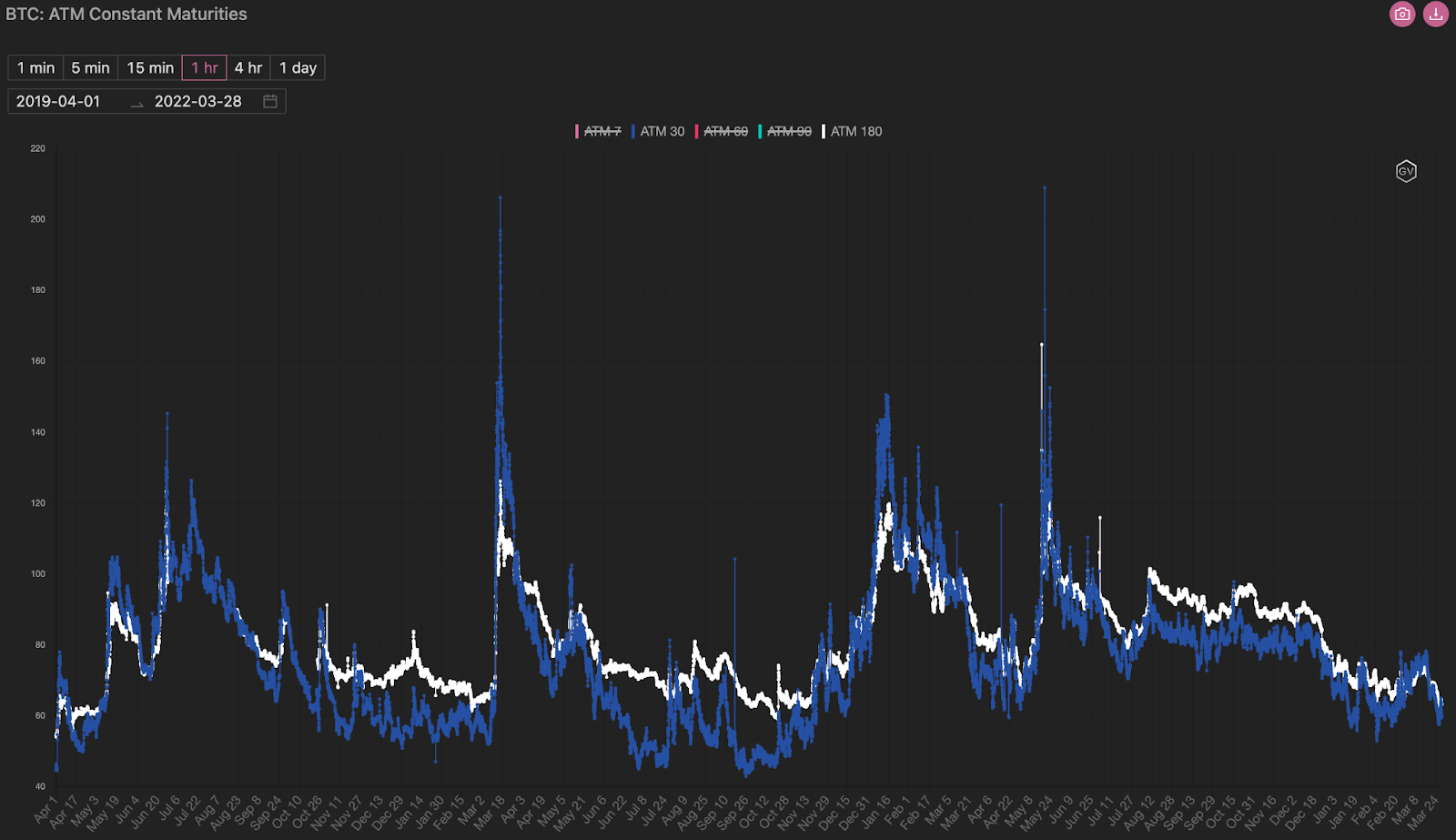This screenshot has height=840, width=1456.
Task: Click the download chart data icon
Action: click(1435, 15)
